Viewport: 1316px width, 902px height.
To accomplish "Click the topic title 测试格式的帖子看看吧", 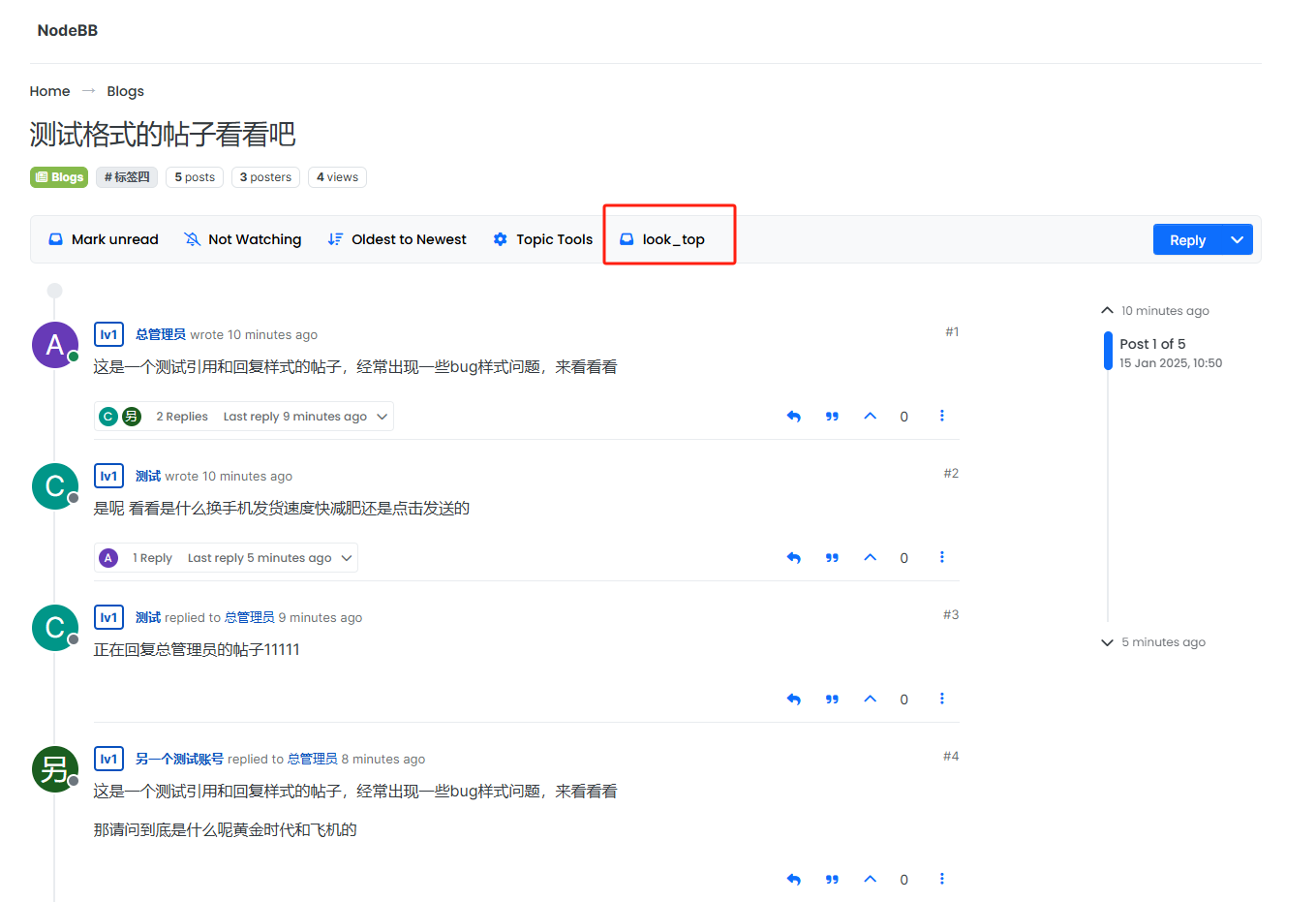I will pos(163,134).
